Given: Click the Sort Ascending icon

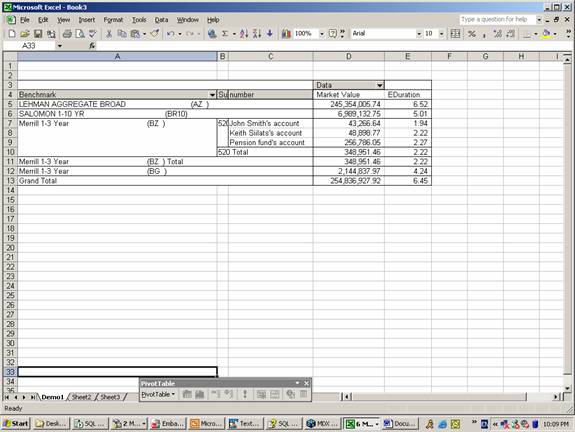Looking at the screenshot, I should [244, 34].
